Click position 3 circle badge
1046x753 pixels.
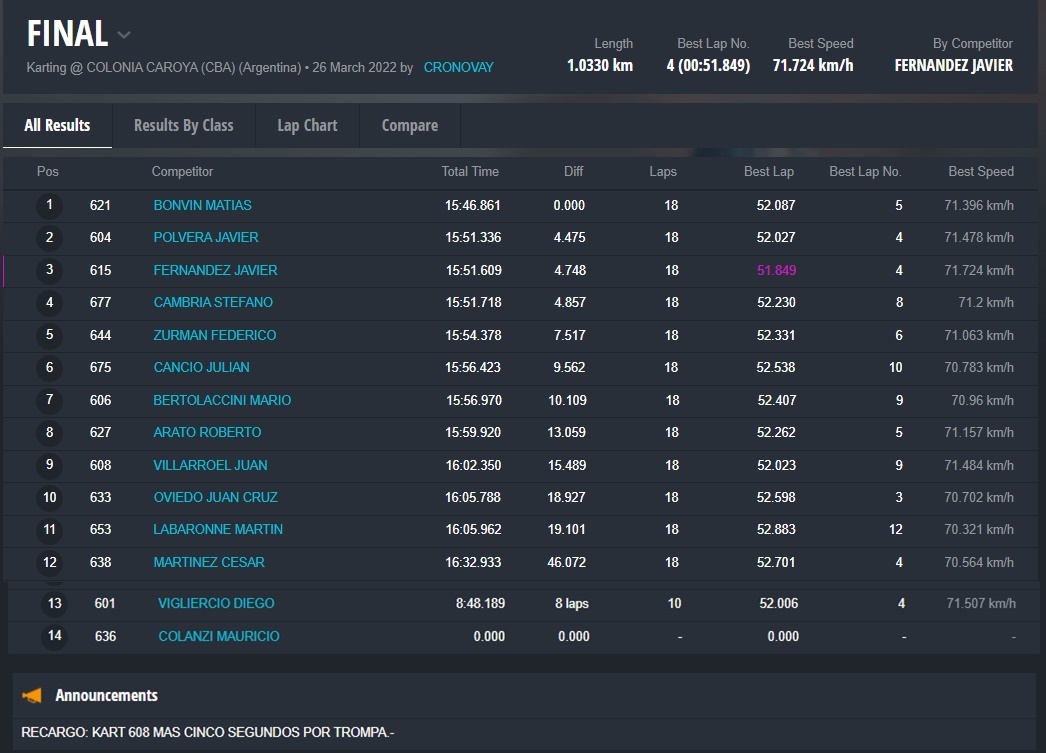[49, 270]
